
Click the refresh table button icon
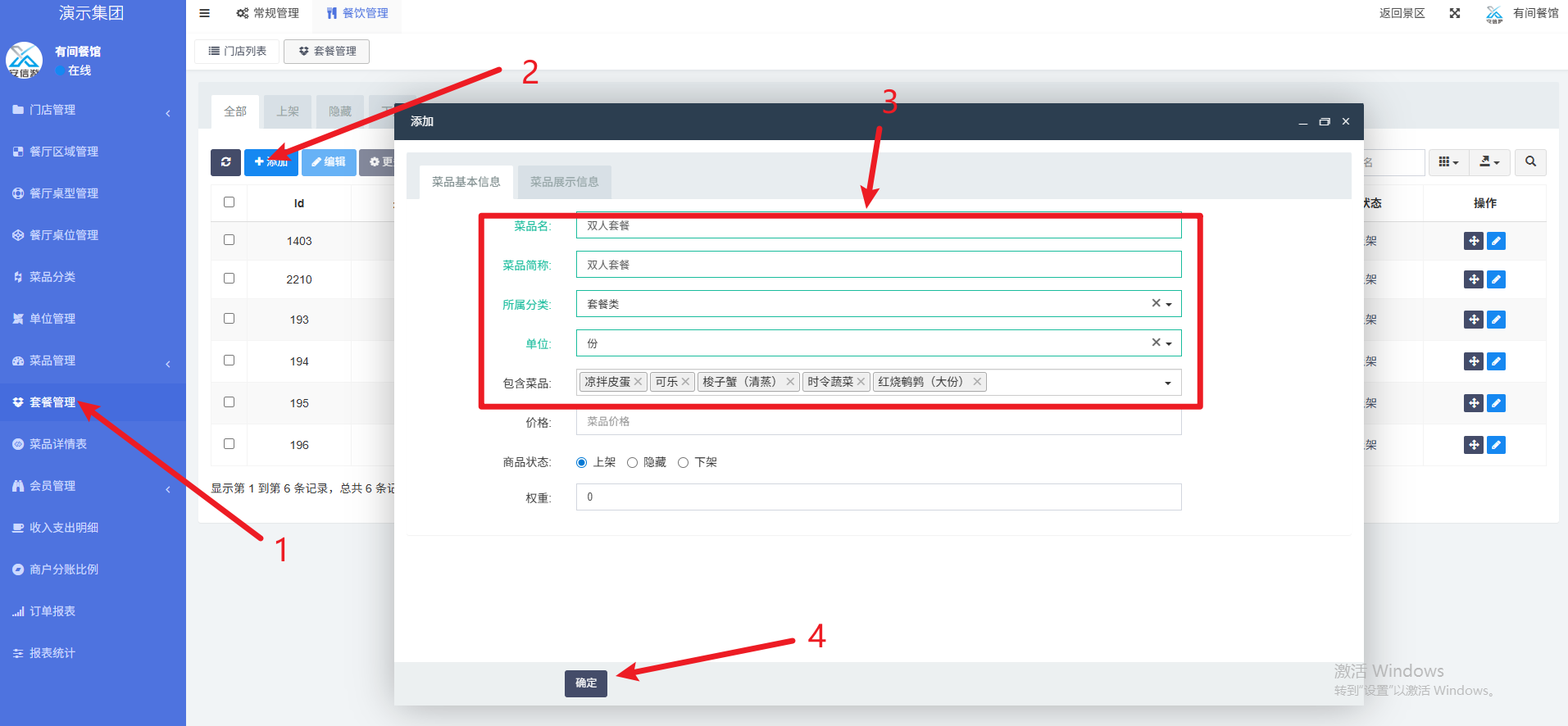[225, 162]
